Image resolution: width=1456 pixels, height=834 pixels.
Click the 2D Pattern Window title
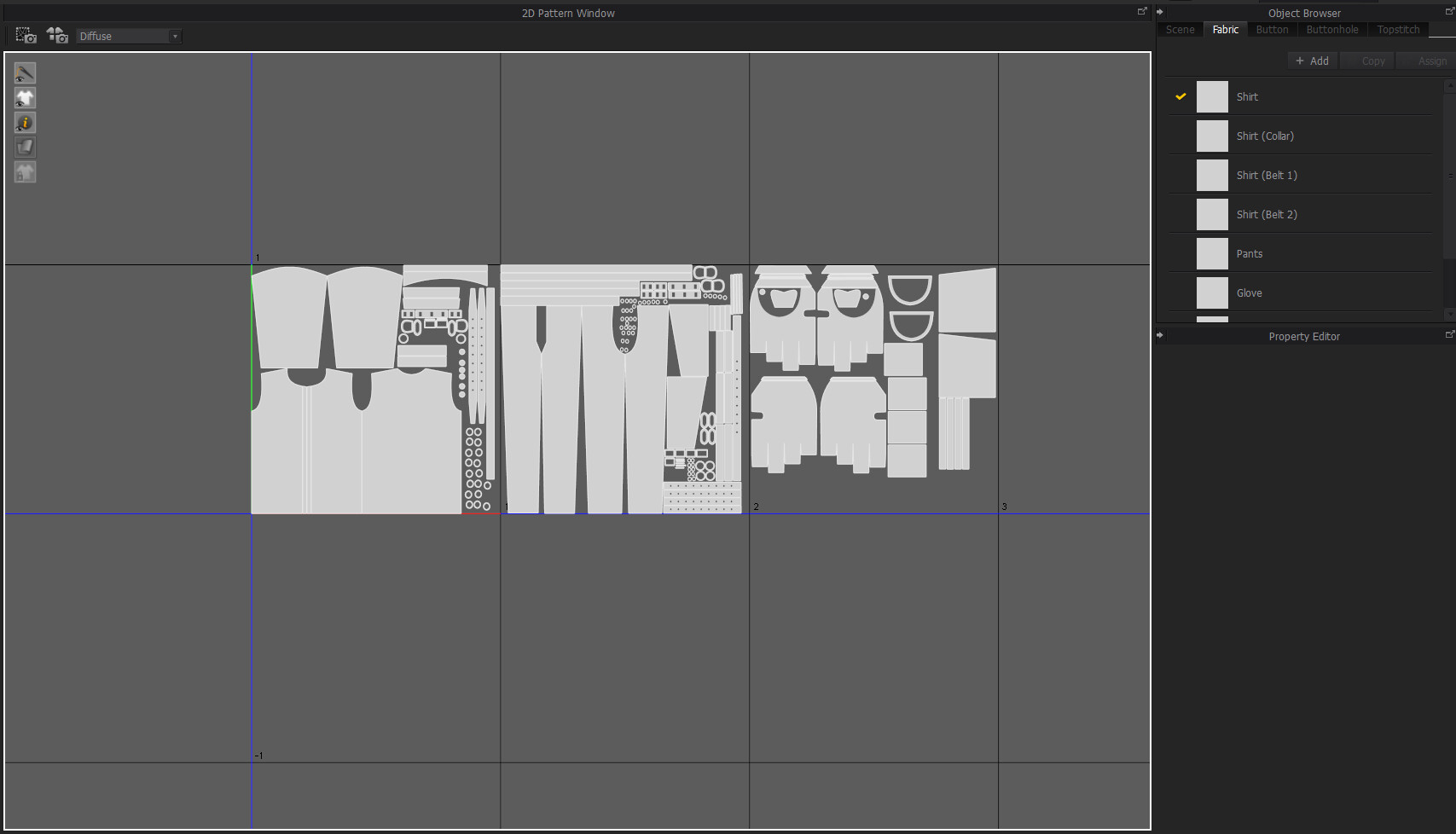[568, 13]
